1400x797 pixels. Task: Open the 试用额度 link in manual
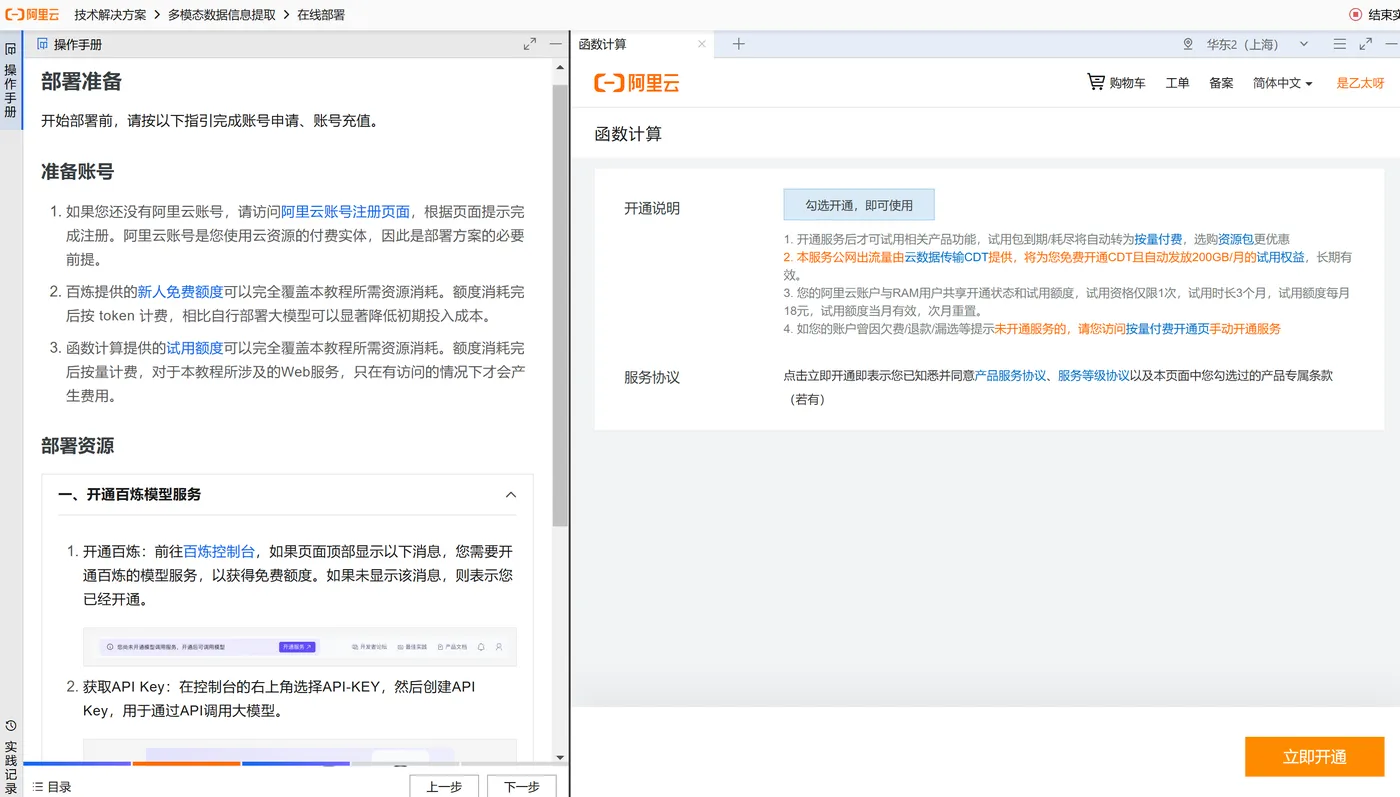tap(194, 348)
